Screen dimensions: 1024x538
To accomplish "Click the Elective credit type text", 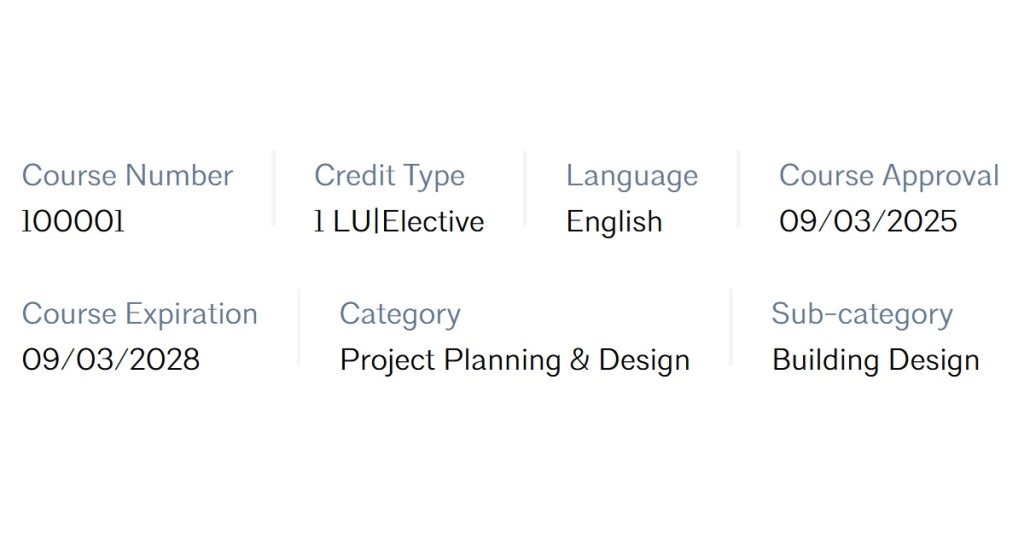I will pos(433,222).
